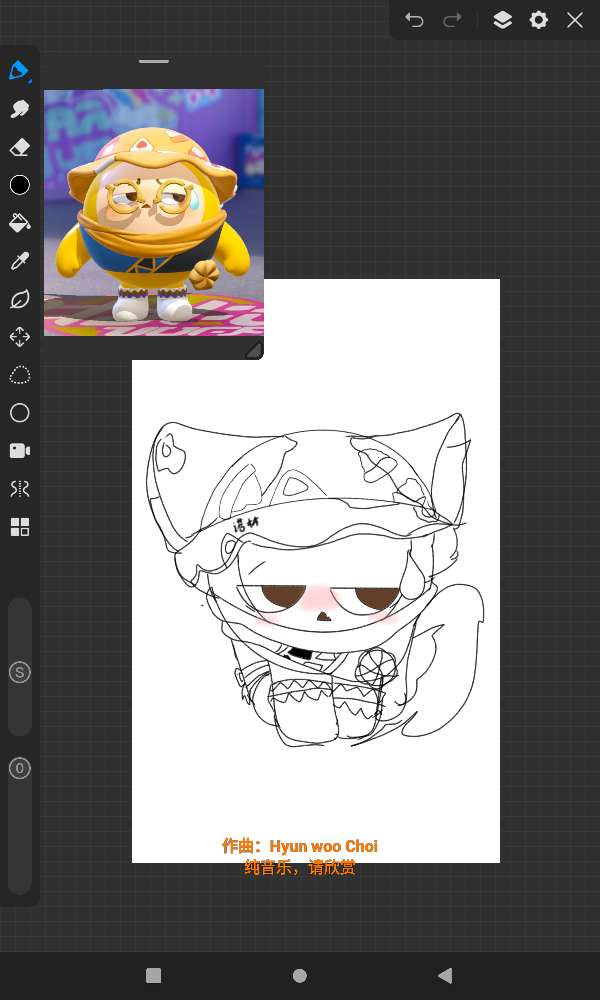Adjust the opacity slider O
Viewport: 600px width, 1000px height.
coord(19,768)
